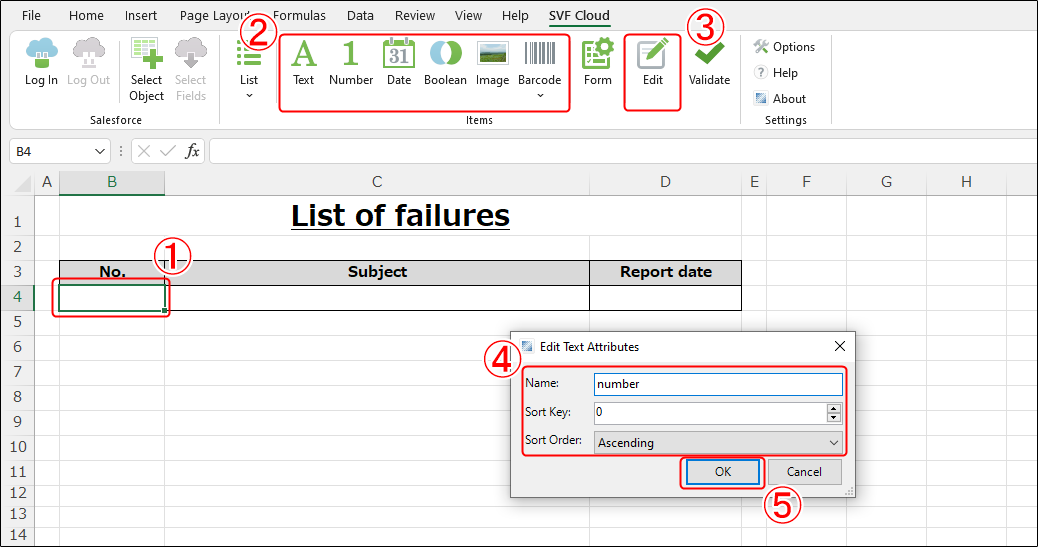Switch to the Data tab
The image size is (1038, 547).
click(x=360, y=15)
